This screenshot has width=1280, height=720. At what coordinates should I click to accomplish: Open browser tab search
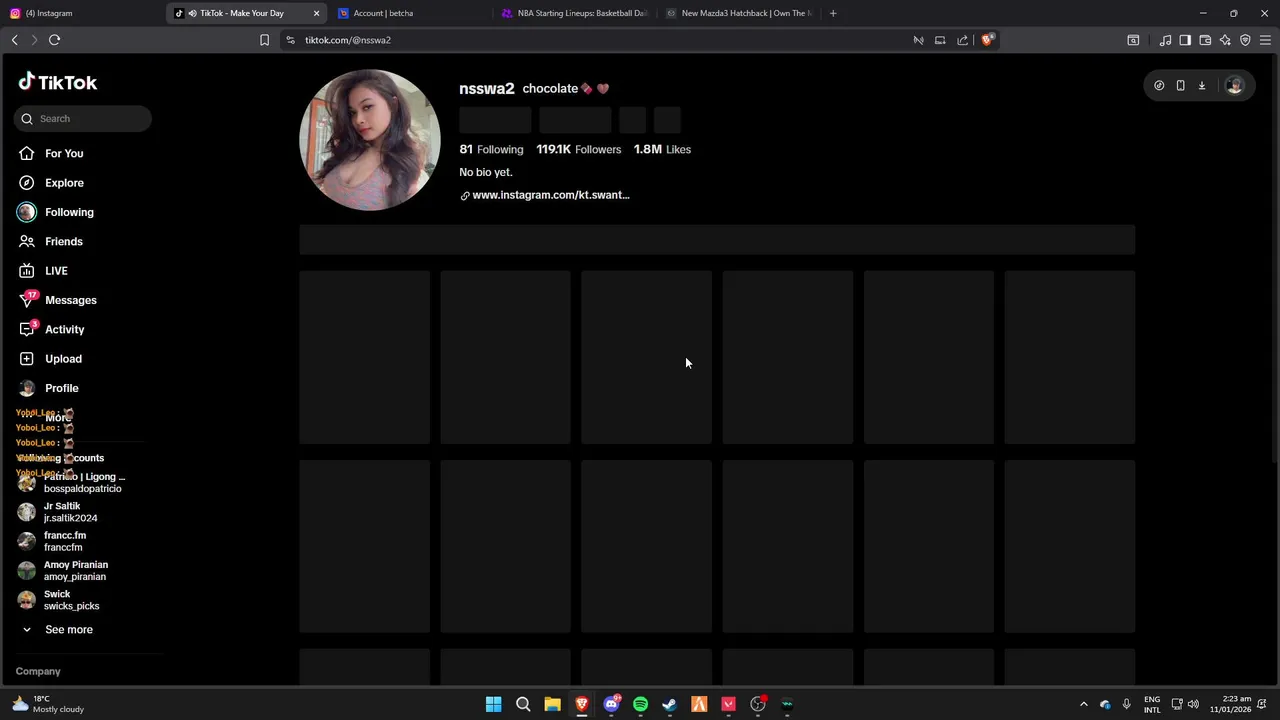(1133, 40)
